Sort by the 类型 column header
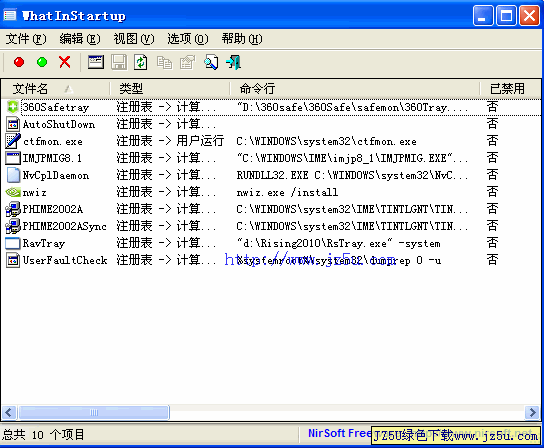Viewport: 544px width, 448px height. (170, 88)
